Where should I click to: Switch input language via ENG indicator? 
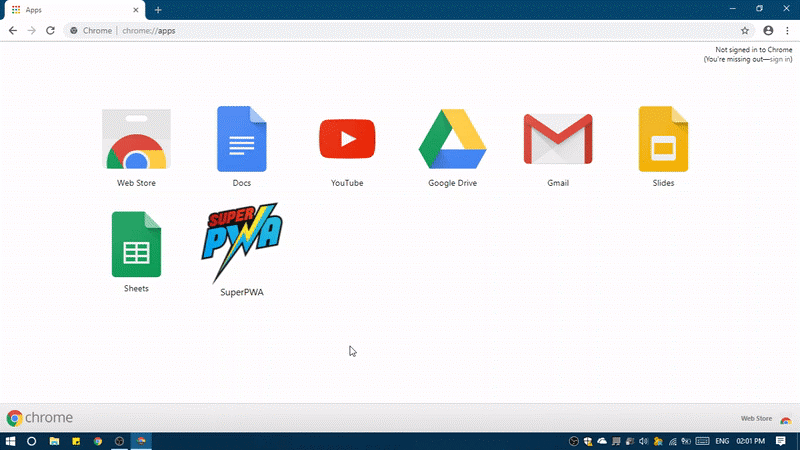(722, 441)
